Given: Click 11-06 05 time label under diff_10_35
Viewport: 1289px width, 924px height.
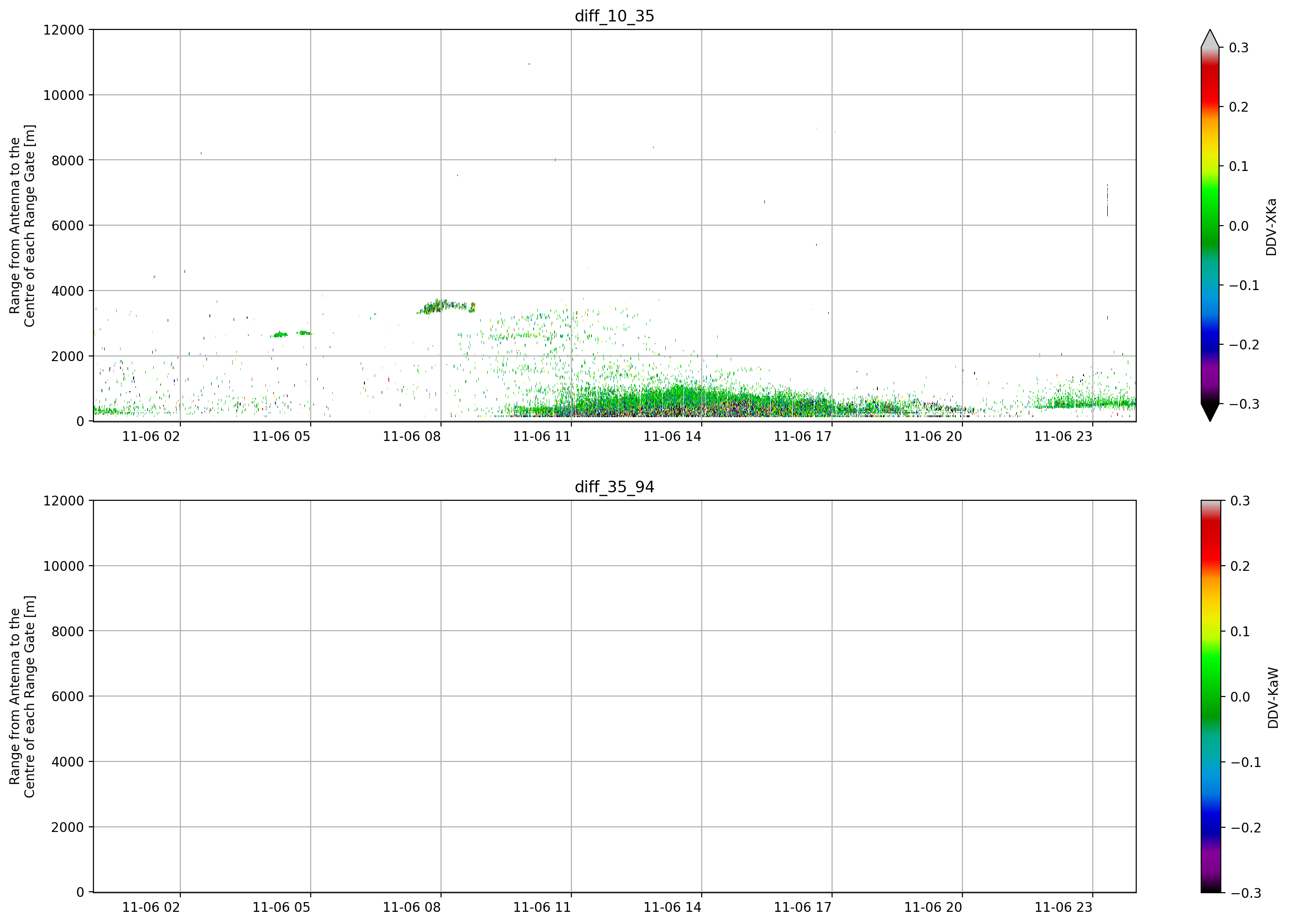Looking at the screenshot, I should (x=281, y=436).
